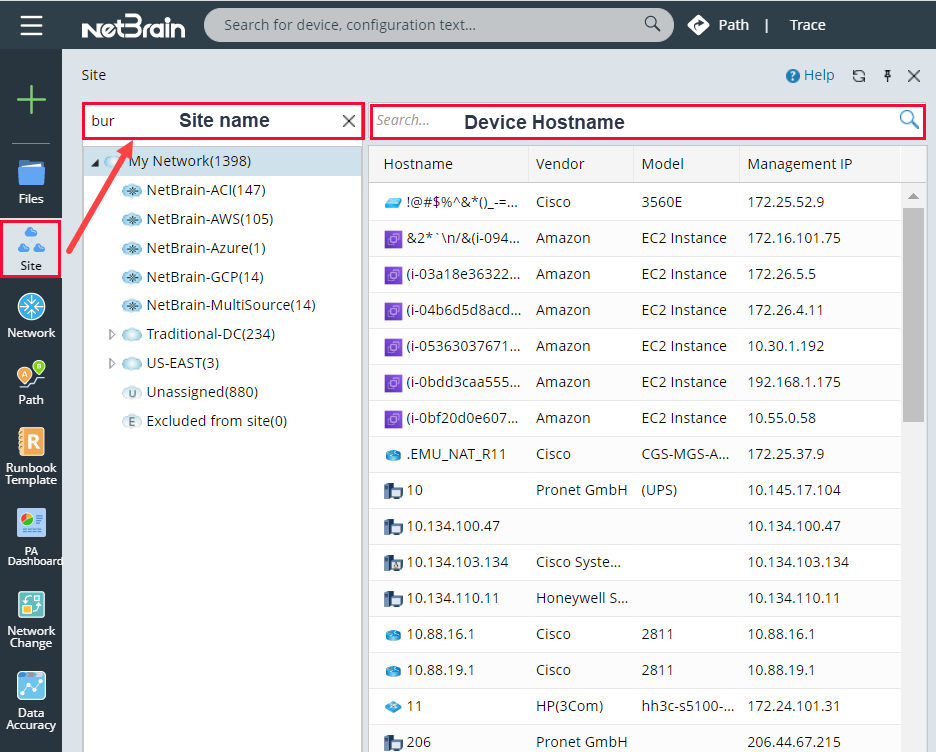Clear the 'bur' site name search
Image resolution: width=936 pixels, height=752 pixels.
(347, 121)
